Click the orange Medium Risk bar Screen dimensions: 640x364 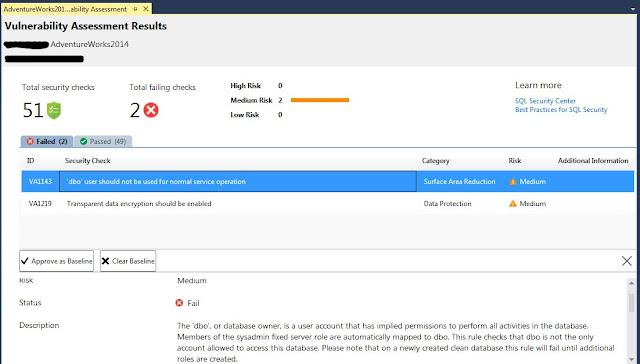320,100
